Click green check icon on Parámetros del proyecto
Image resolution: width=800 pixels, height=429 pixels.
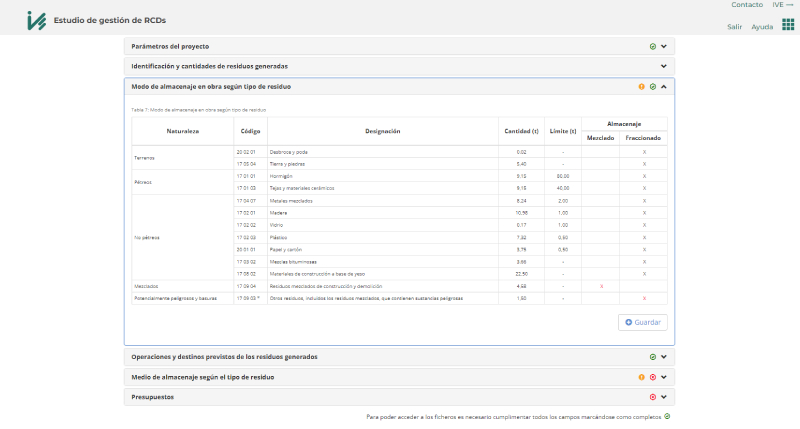[653, 46]
